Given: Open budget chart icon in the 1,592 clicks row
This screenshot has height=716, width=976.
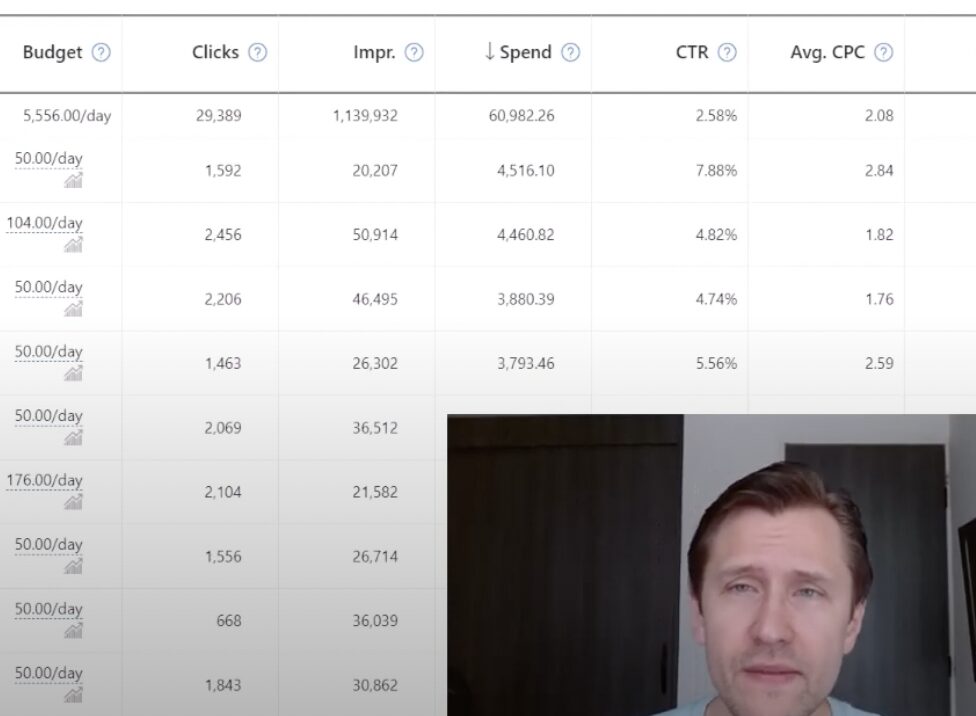Looking at the screenshot, I should (x=73, y=181).
